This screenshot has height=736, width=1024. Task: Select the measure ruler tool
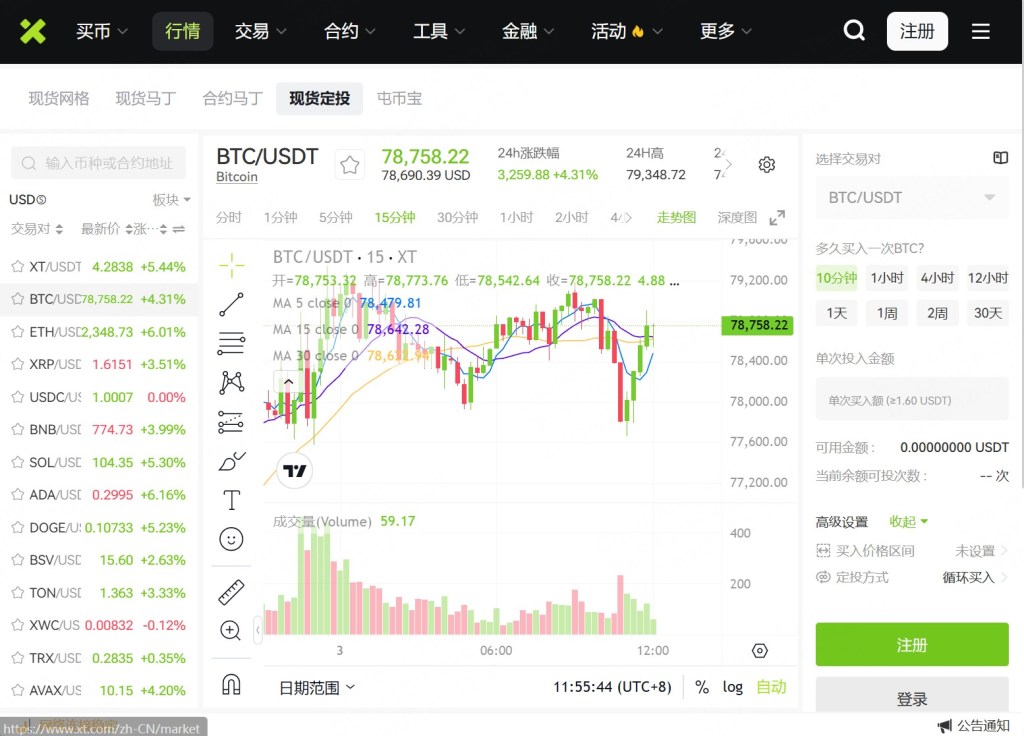231,591
